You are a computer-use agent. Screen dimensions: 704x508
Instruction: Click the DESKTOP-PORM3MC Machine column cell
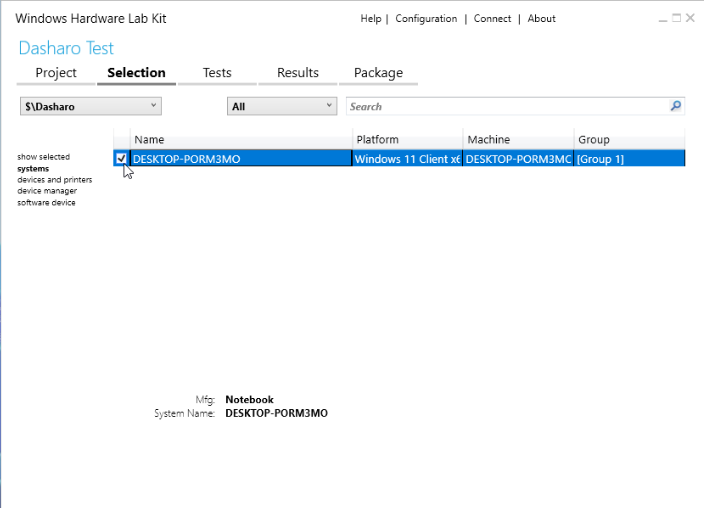[x=519, y=159]
